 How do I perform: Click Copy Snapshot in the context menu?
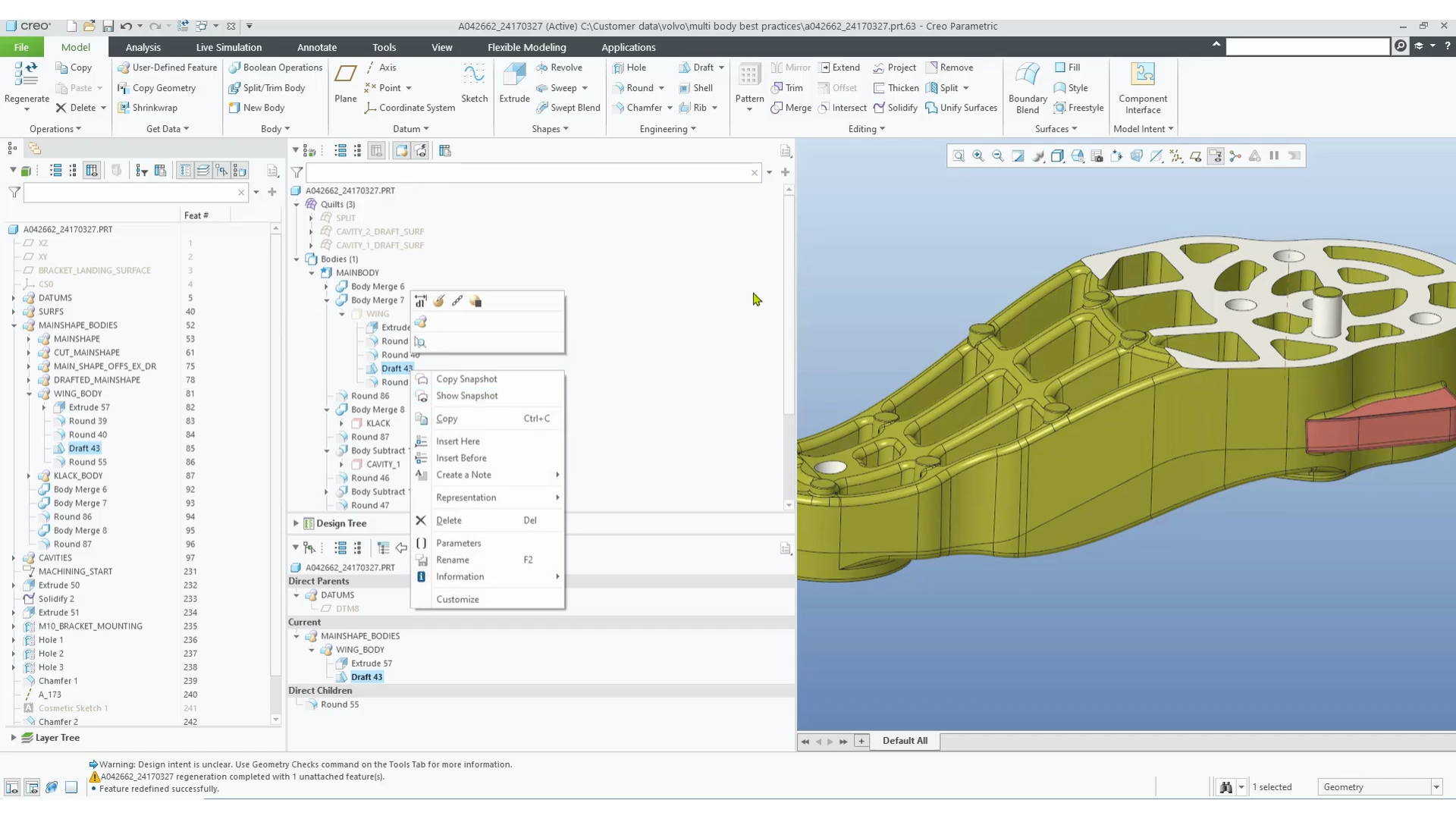[488, 379]
